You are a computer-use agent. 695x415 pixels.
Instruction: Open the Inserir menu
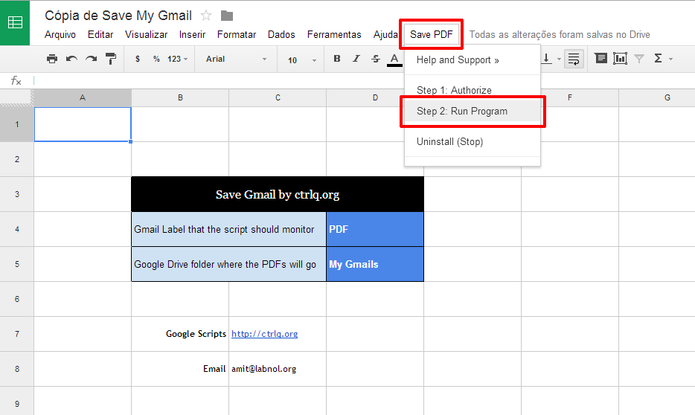[x=192, y=35]
